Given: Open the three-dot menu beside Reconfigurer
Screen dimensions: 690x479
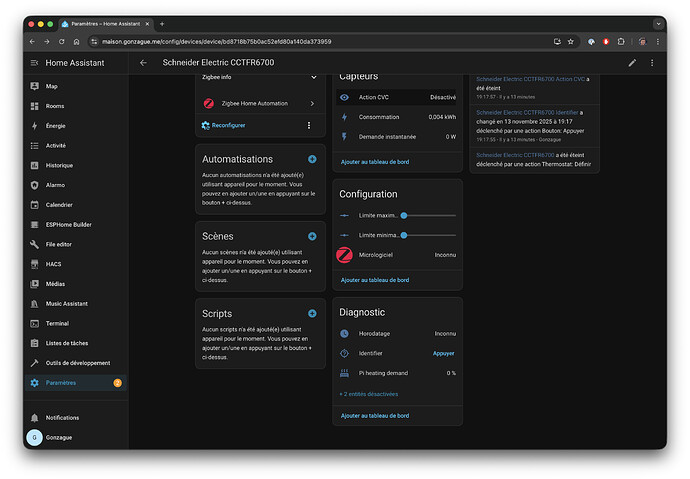Looking at the screenshot, I should (x=308, y=125).
